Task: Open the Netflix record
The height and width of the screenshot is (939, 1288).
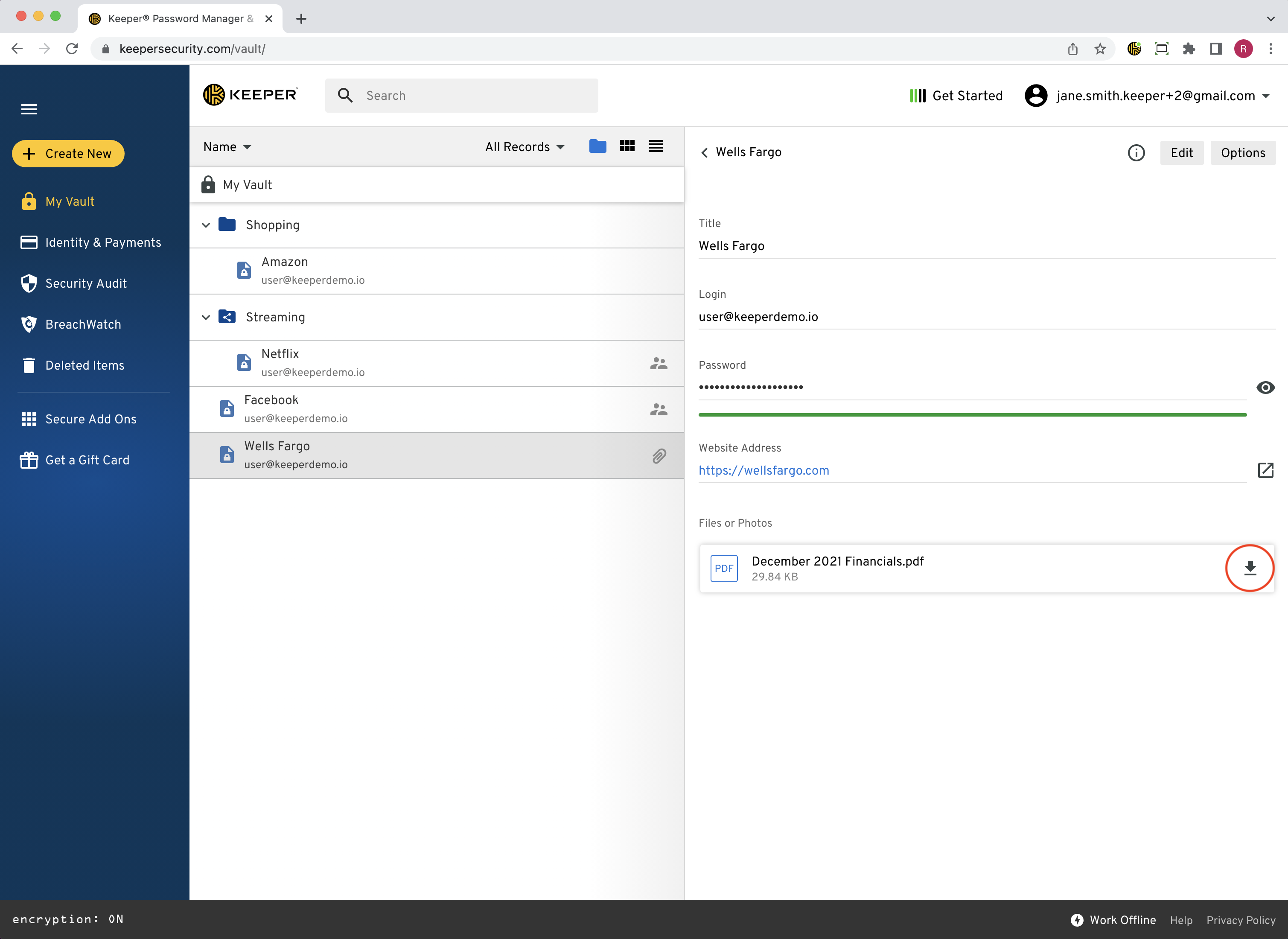Action: (437, 363)
